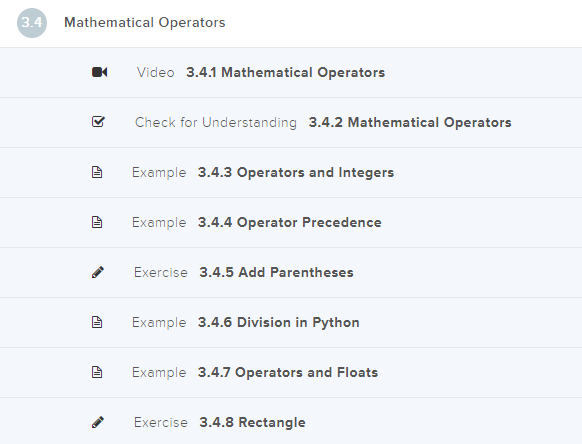582x444 pixels.
Task: Click the Video label in first row
Action: (x=156, y=72)
